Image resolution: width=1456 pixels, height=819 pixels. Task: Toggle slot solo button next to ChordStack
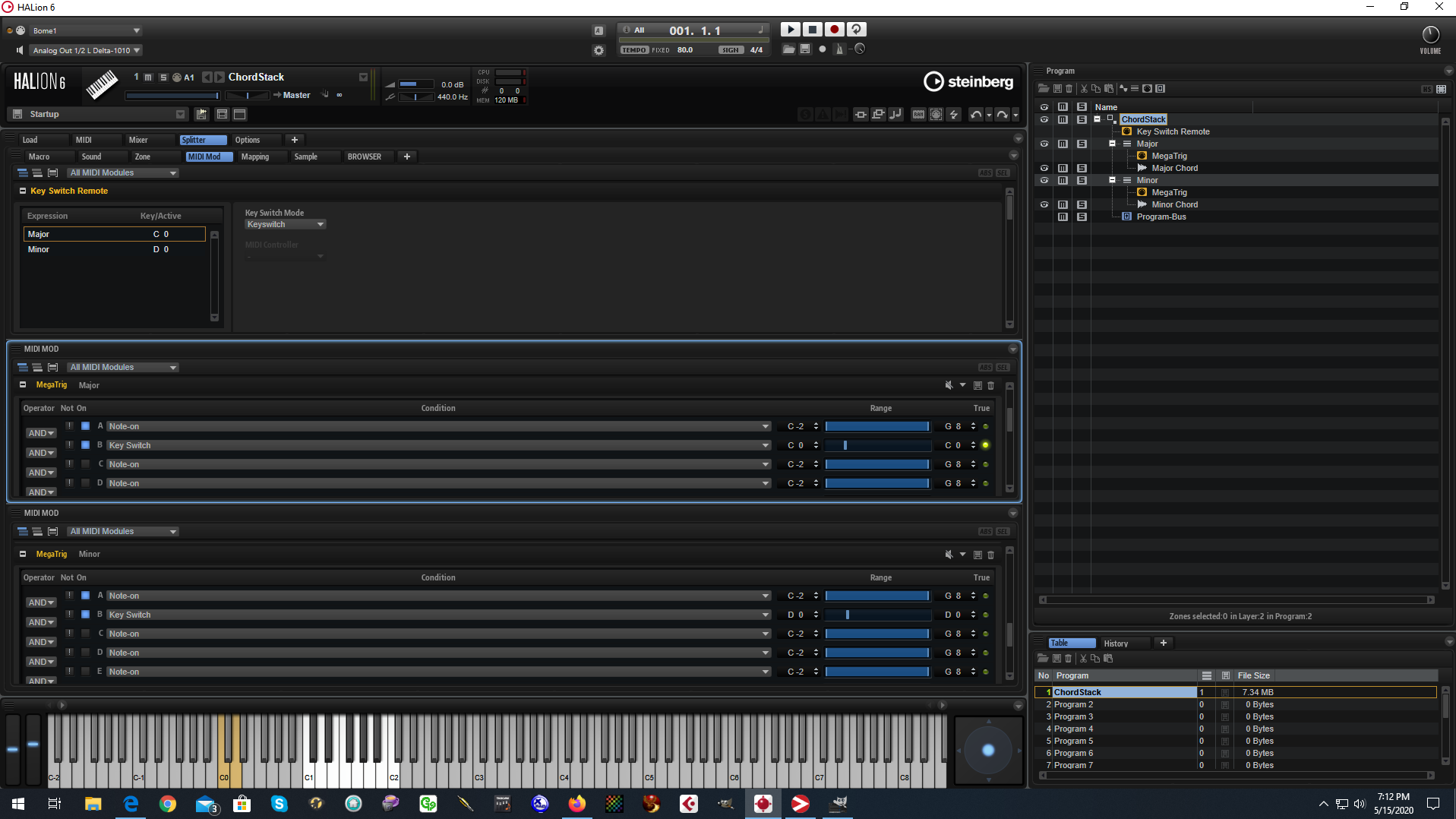point(163,77)
